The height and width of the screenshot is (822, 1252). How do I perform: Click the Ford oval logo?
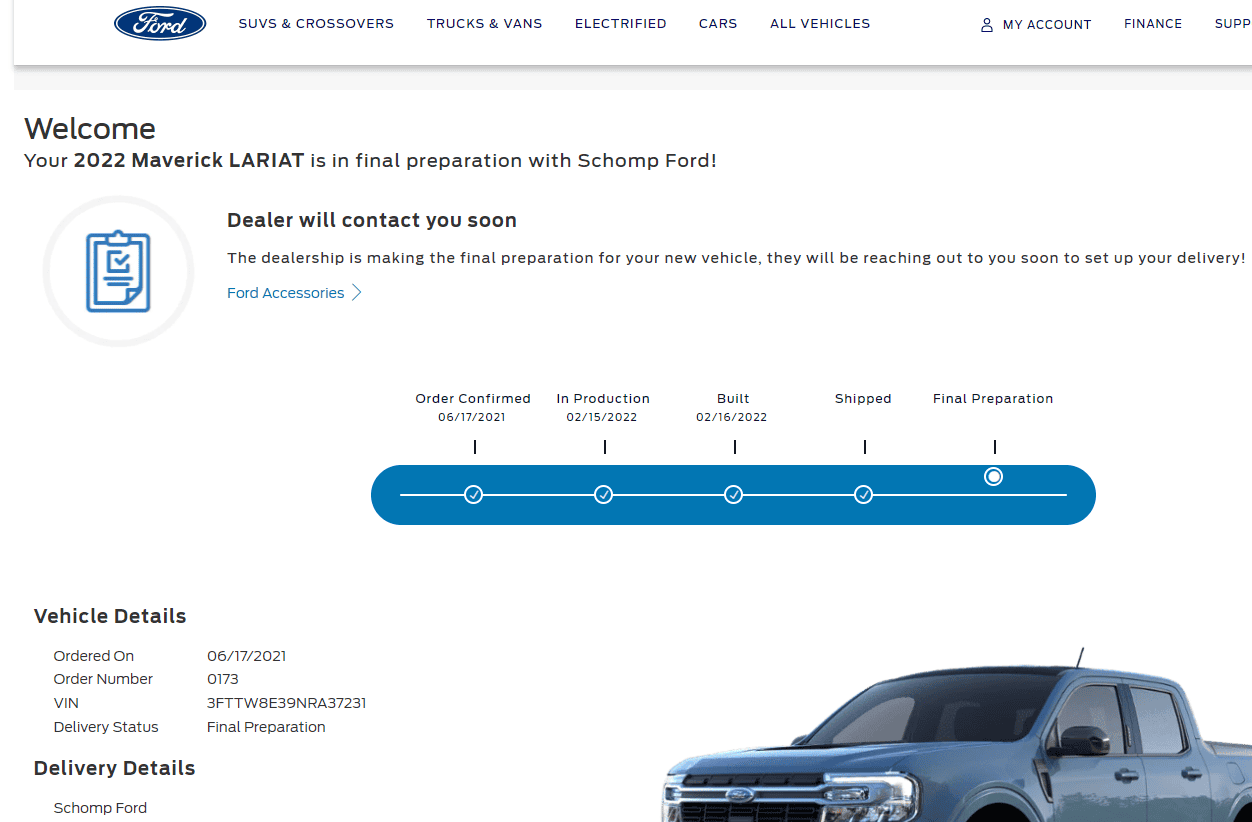(x=160, y=23)
